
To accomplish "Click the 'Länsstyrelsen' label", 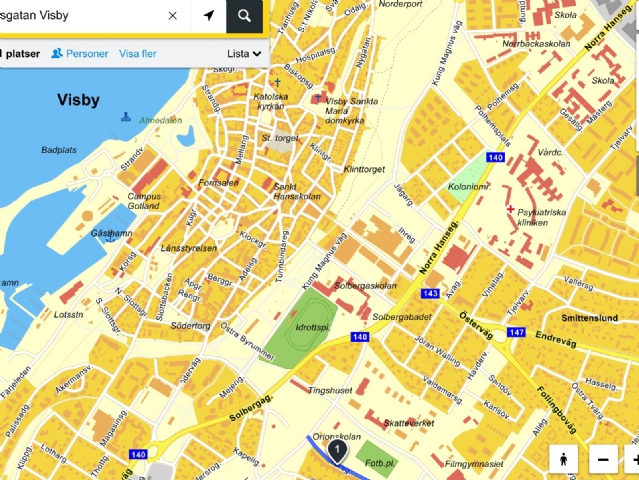I will pyautogui.click(x=189, y=248).
